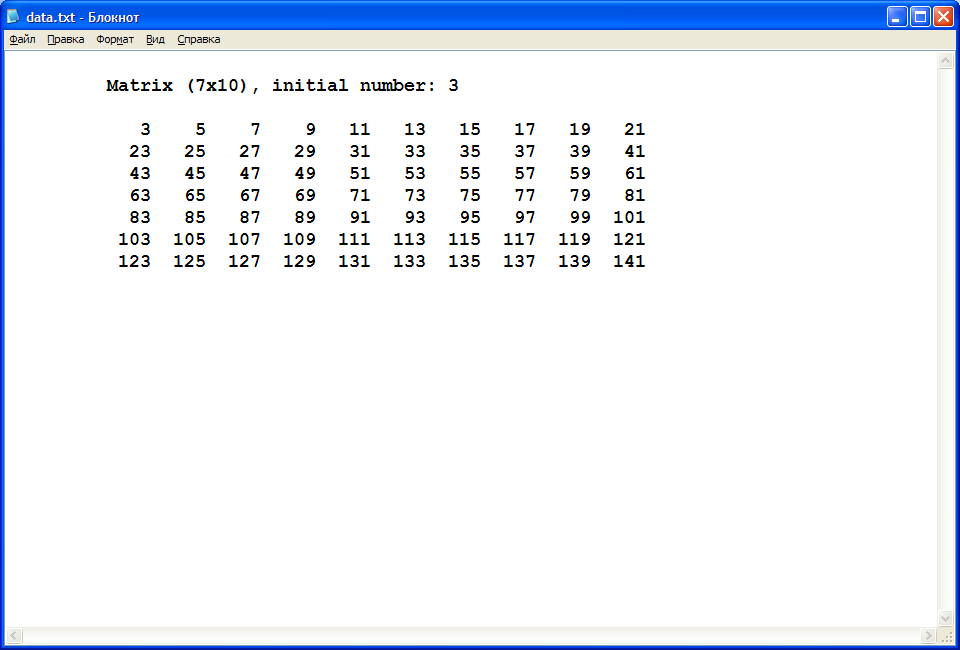Screen dimensions: 960x650
Task: Select the cell showing 23
Action: (x=140, y=152)
